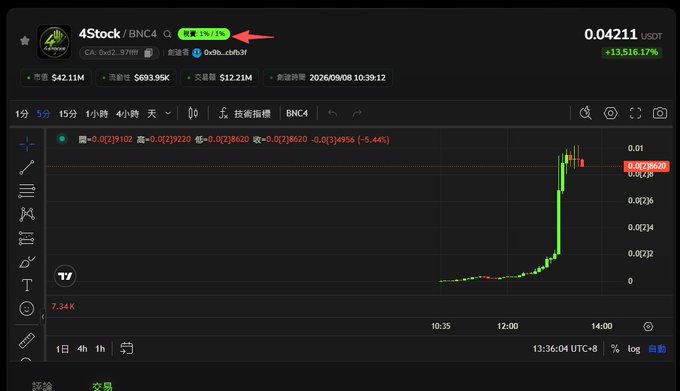
Task: Copy the contract address with copy icon
Action: [148, 52]
